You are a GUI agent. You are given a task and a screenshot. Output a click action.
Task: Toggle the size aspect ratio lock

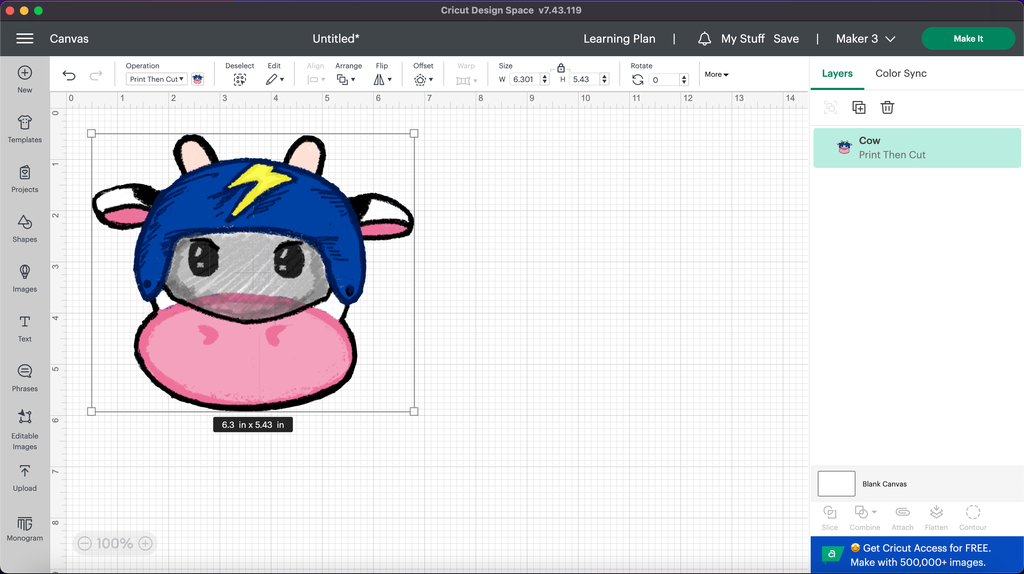pos(561,67)
